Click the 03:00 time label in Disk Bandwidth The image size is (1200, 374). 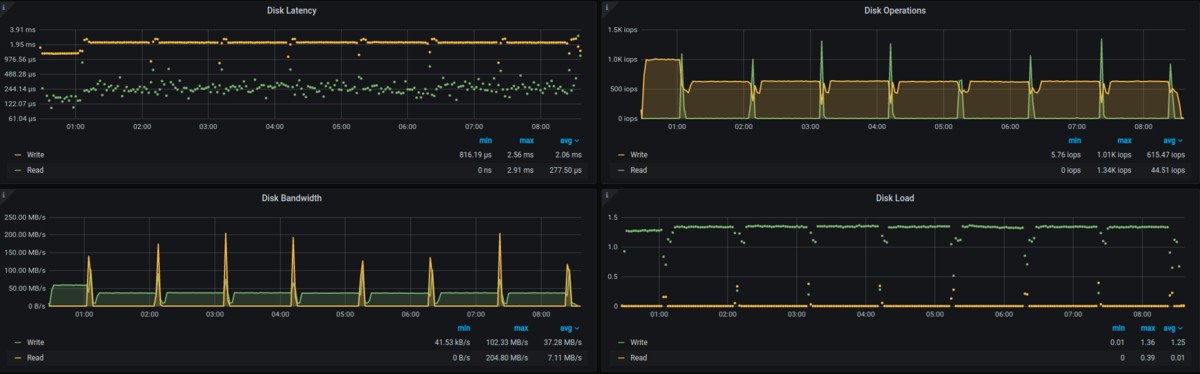(214, 314)
